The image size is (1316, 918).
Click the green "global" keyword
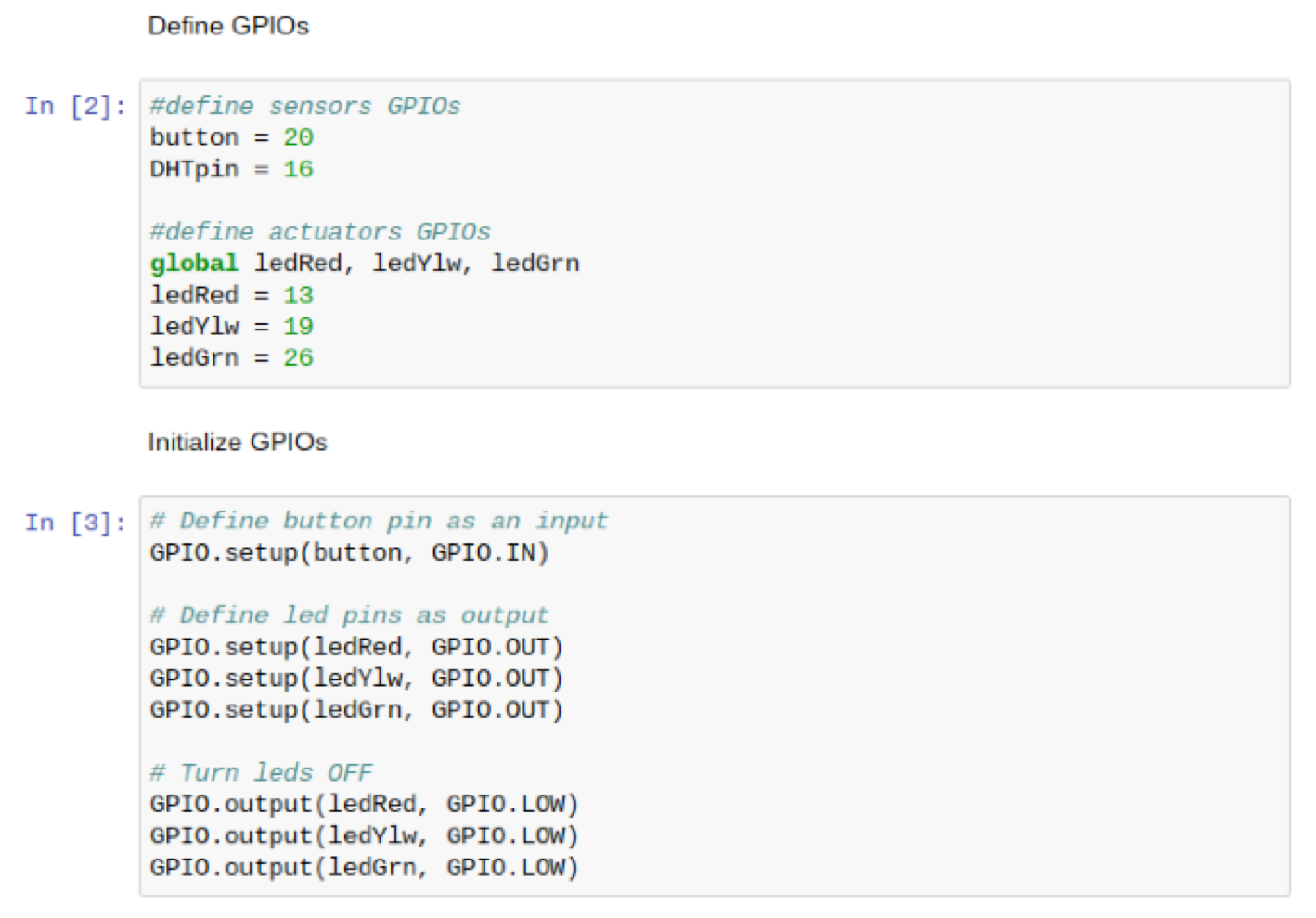click(194, 264)
